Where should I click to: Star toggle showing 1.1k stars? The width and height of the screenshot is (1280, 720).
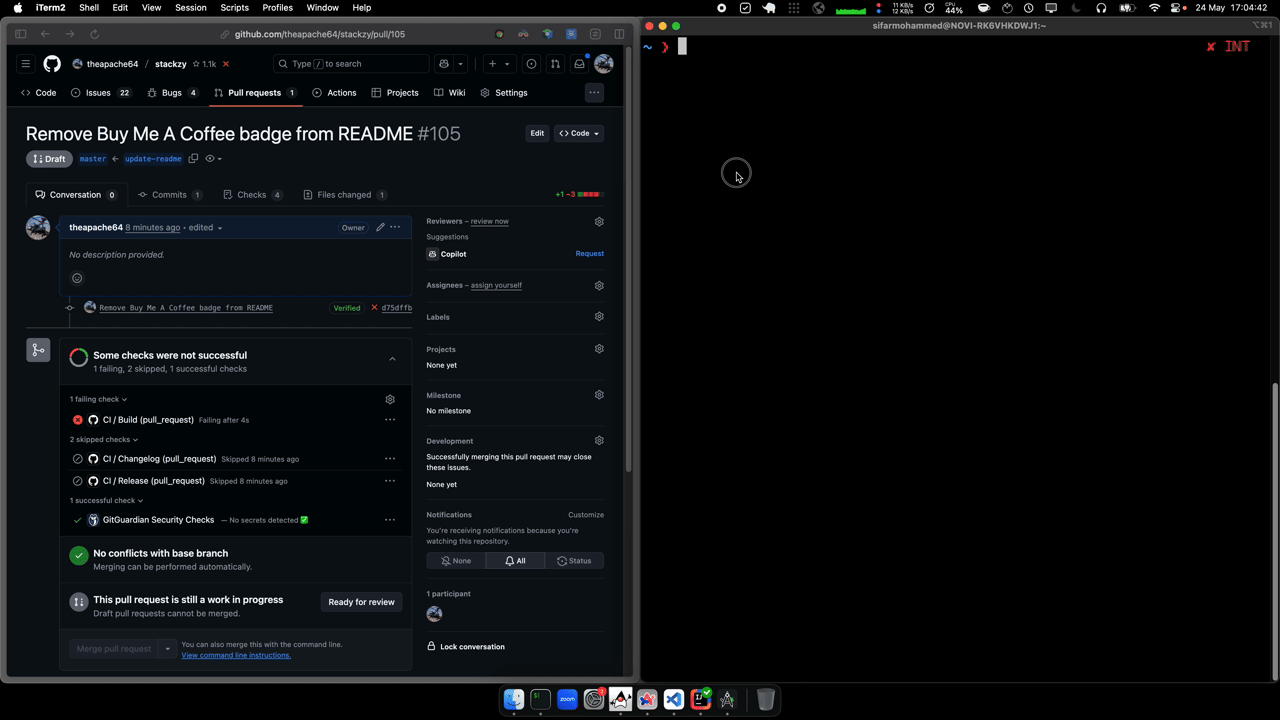pyautogui.click(x=204, y=64)
